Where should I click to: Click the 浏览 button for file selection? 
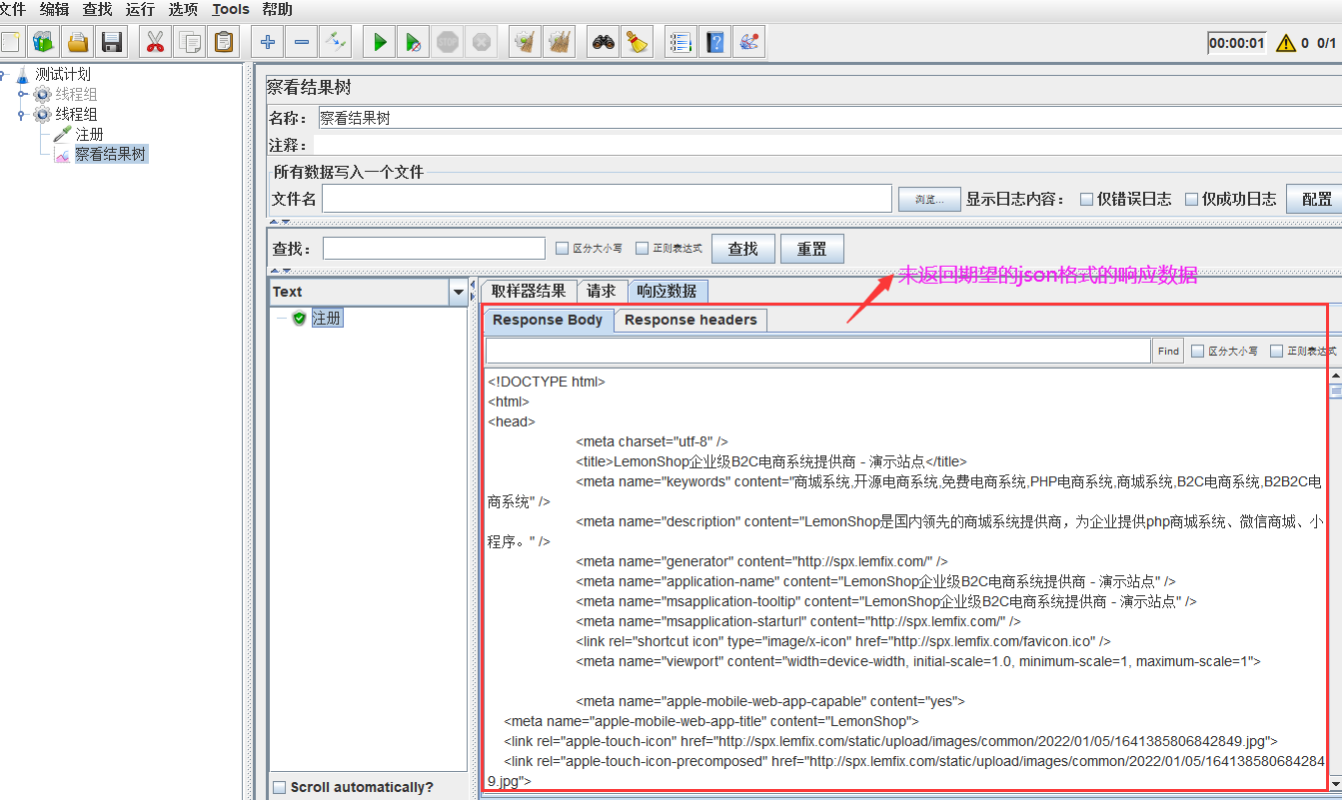pyautogui.click(x=929, y=198)
